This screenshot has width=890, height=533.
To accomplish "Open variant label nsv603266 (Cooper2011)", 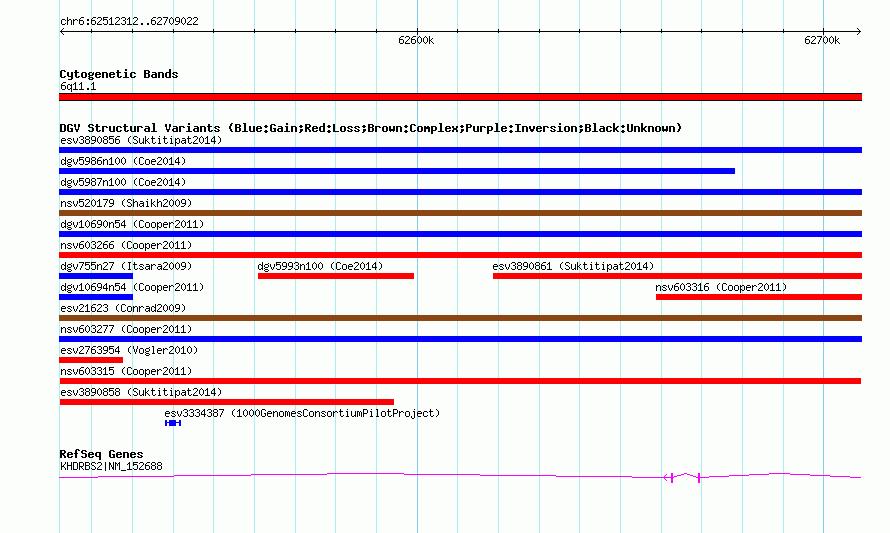I will 126,245.
